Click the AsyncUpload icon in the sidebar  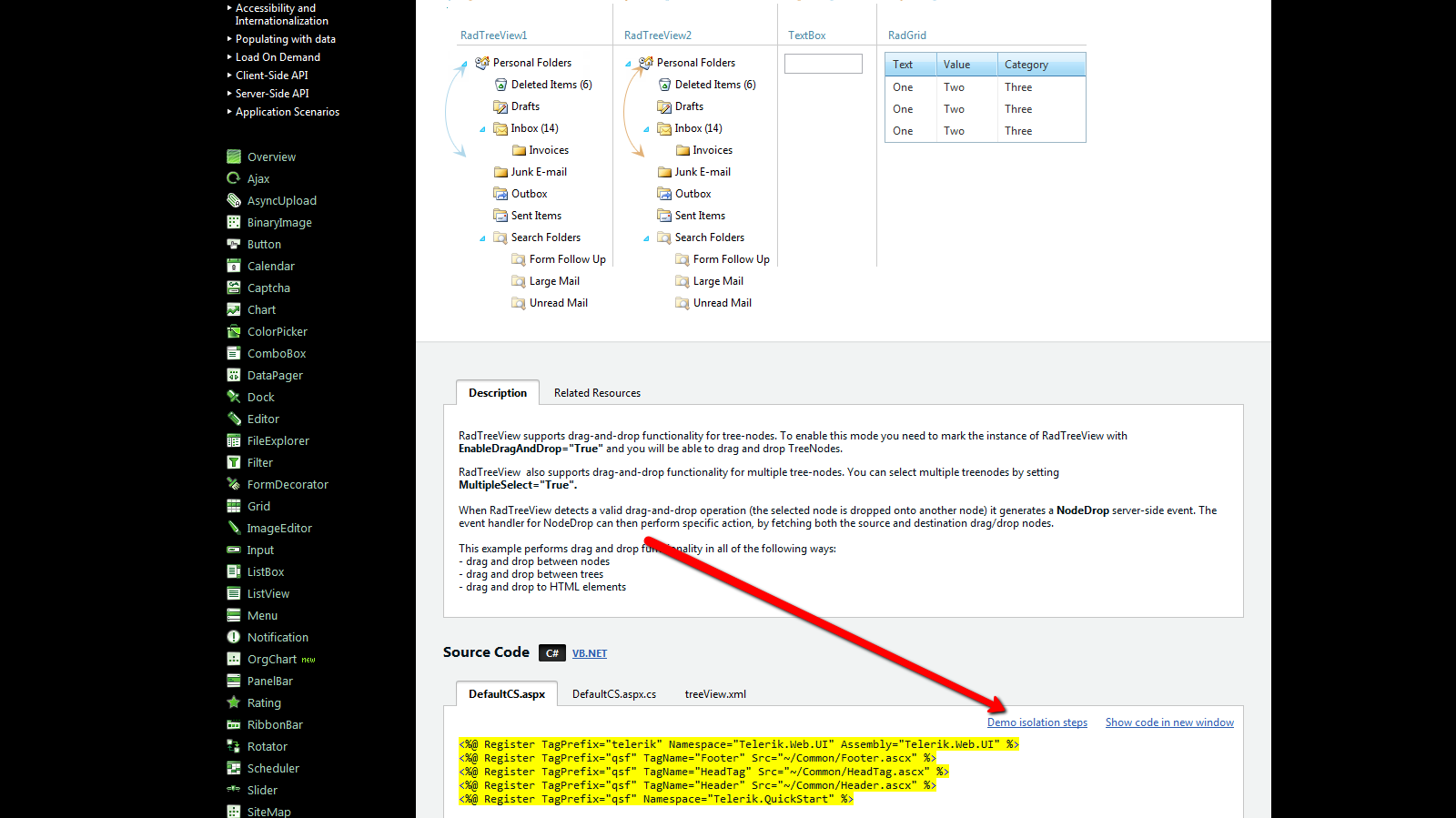[x=234, y=200]
